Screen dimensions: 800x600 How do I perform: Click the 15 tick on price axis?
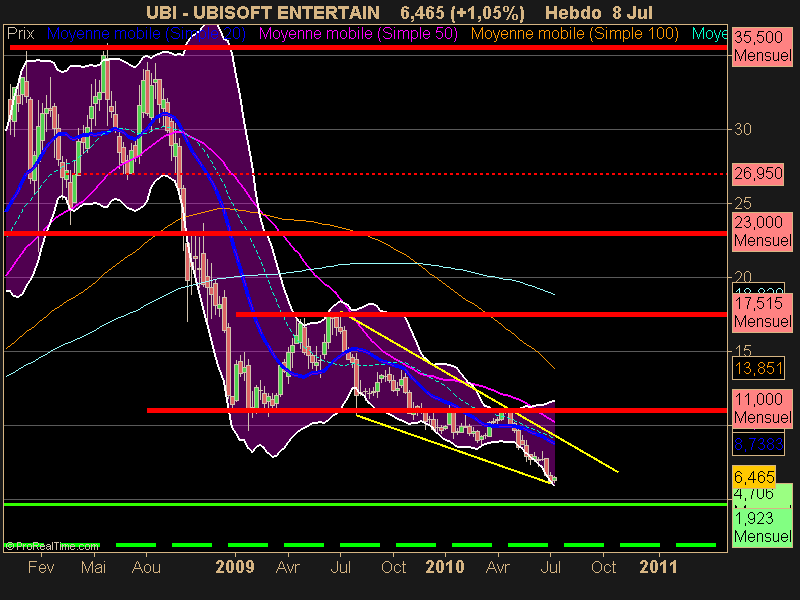coord(743,351)
